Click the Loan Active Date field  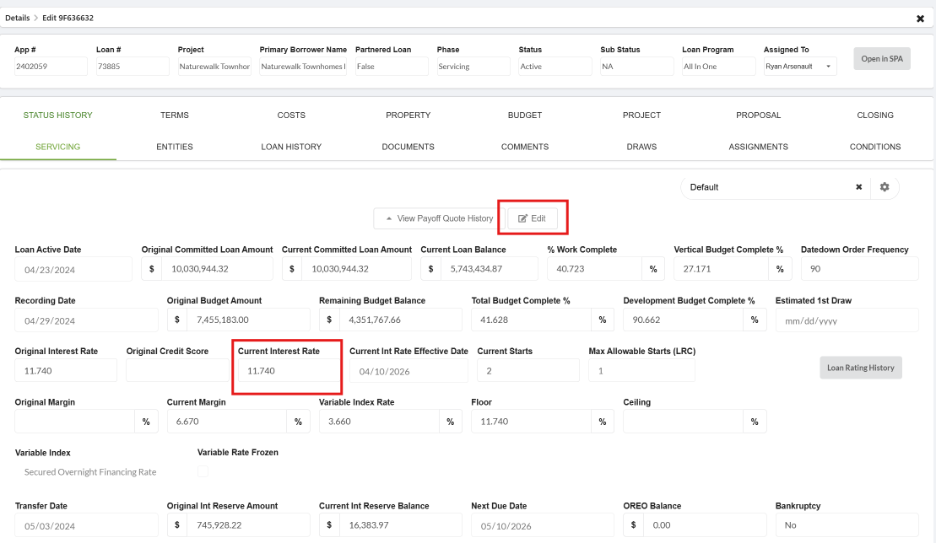click(x=73, y=269)
